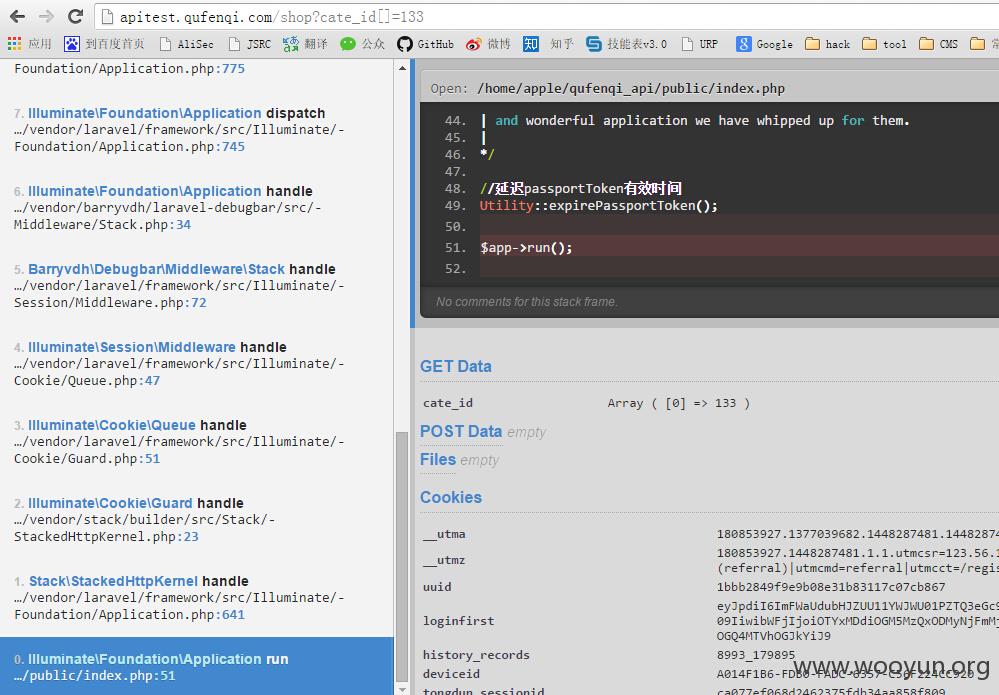Image resolution: width=999 pixels, height=695 pixels.
Task: Select stack frame 7 Application dispatch
Action: 197,130
